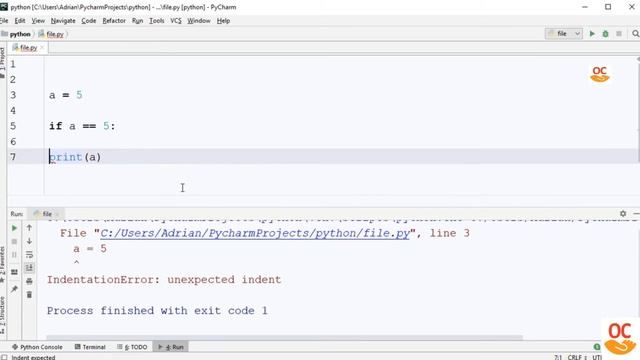
Task: Open Run panel settings gear
Action: point(623,213)
